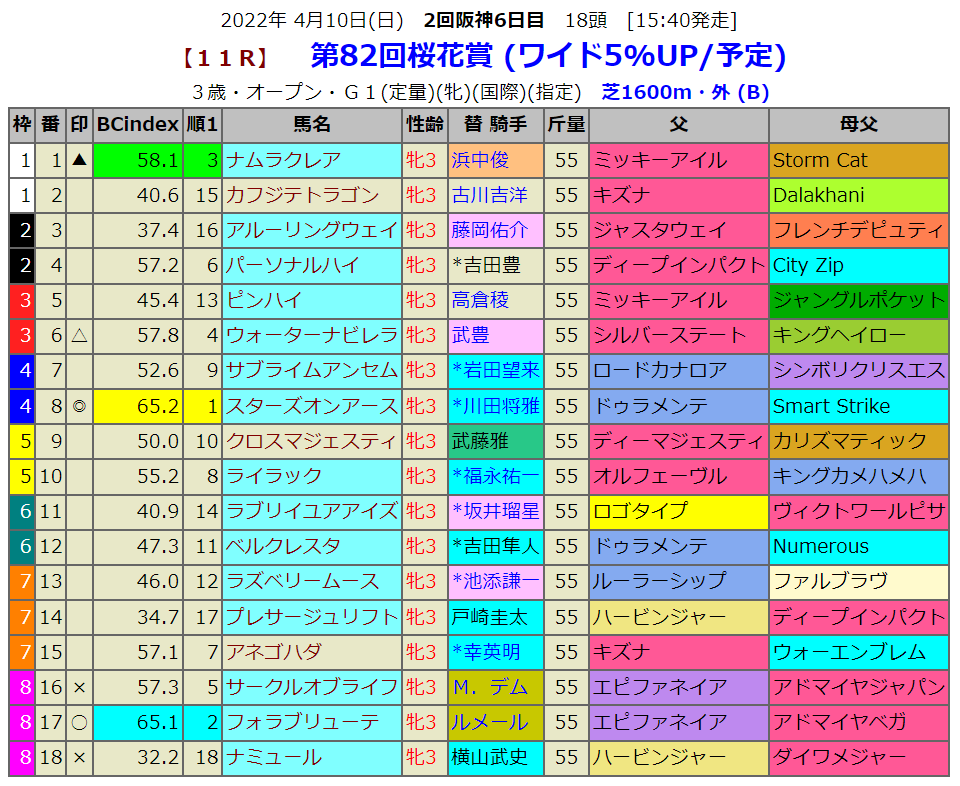This screenshot has height=786, width=960.
Task: Select the ◎ mark for スターズオンアース
Action: tap(79, 406)
